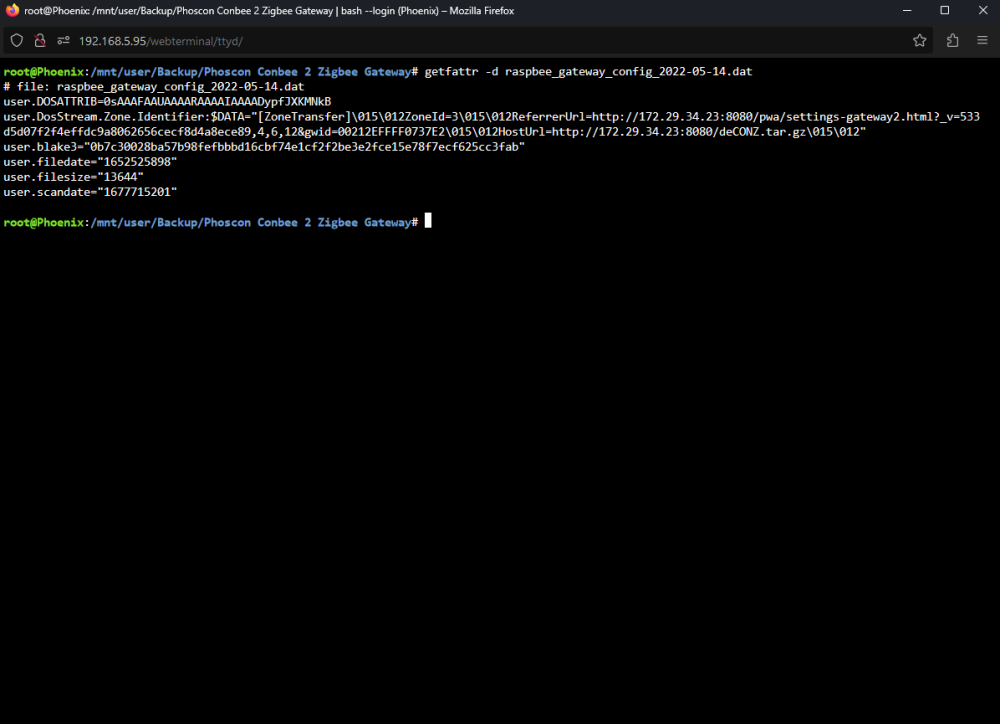The image size is (1000, 724).
Task: Minimize the Firefox window
Action: tap(907, 10)
